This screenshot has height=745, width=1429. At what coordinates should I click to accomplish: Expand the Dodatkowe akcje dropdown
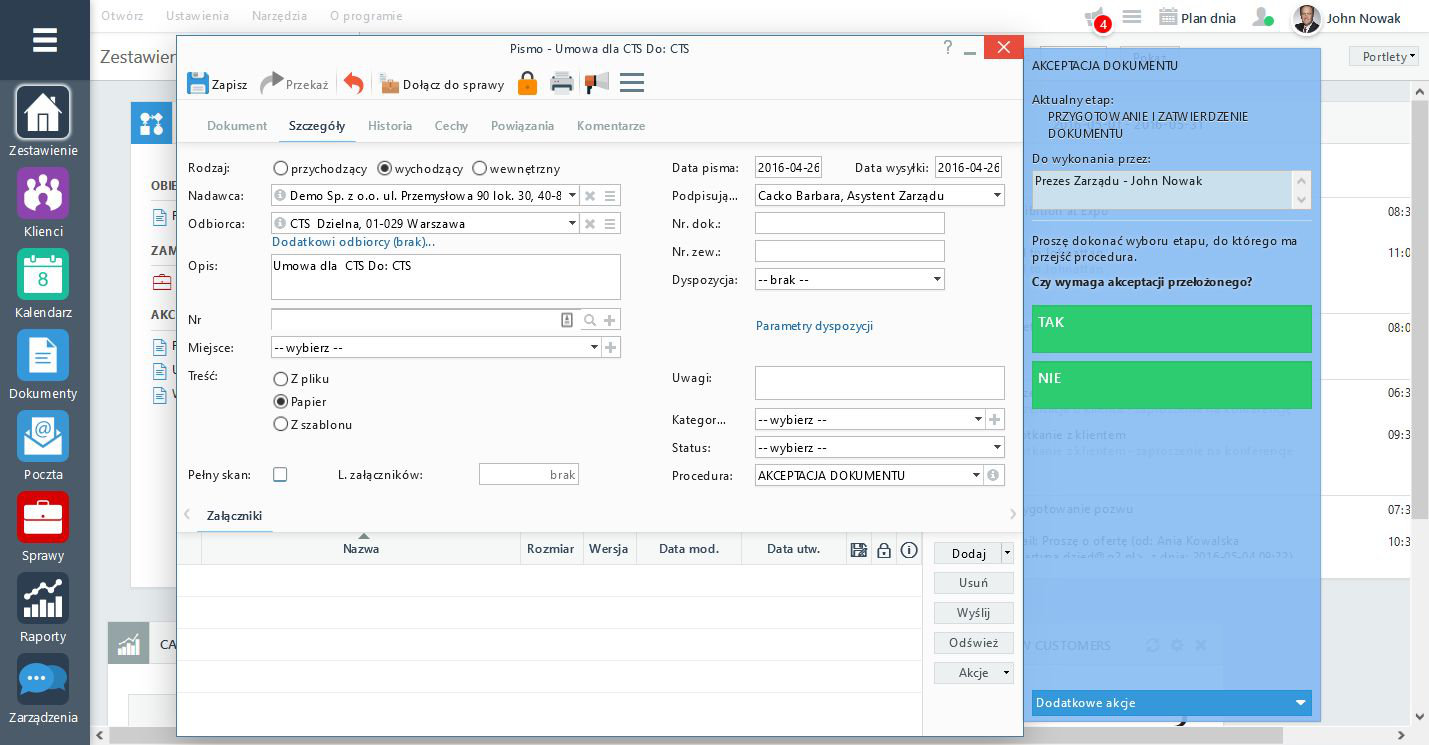click(x=1300, y=703)
